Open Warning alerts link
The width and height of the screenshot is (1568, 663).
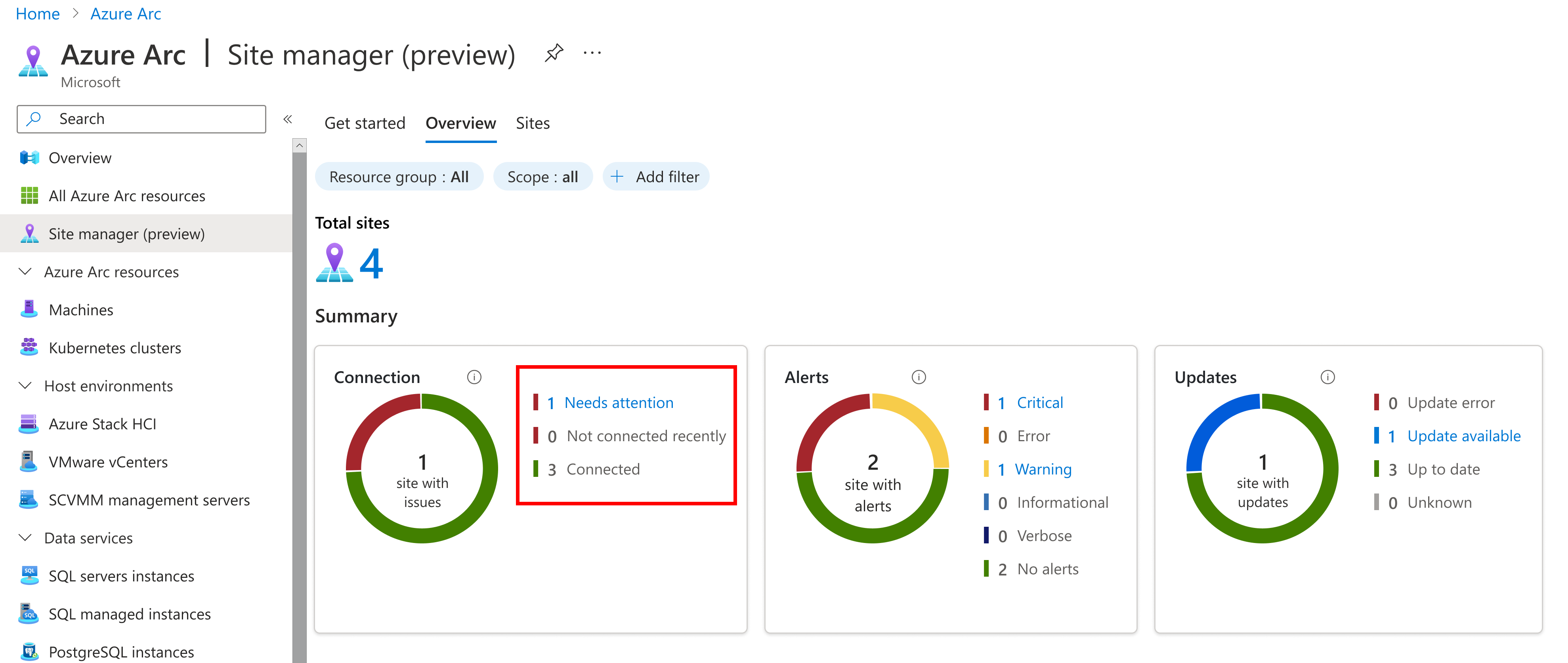coord(1043,469)
